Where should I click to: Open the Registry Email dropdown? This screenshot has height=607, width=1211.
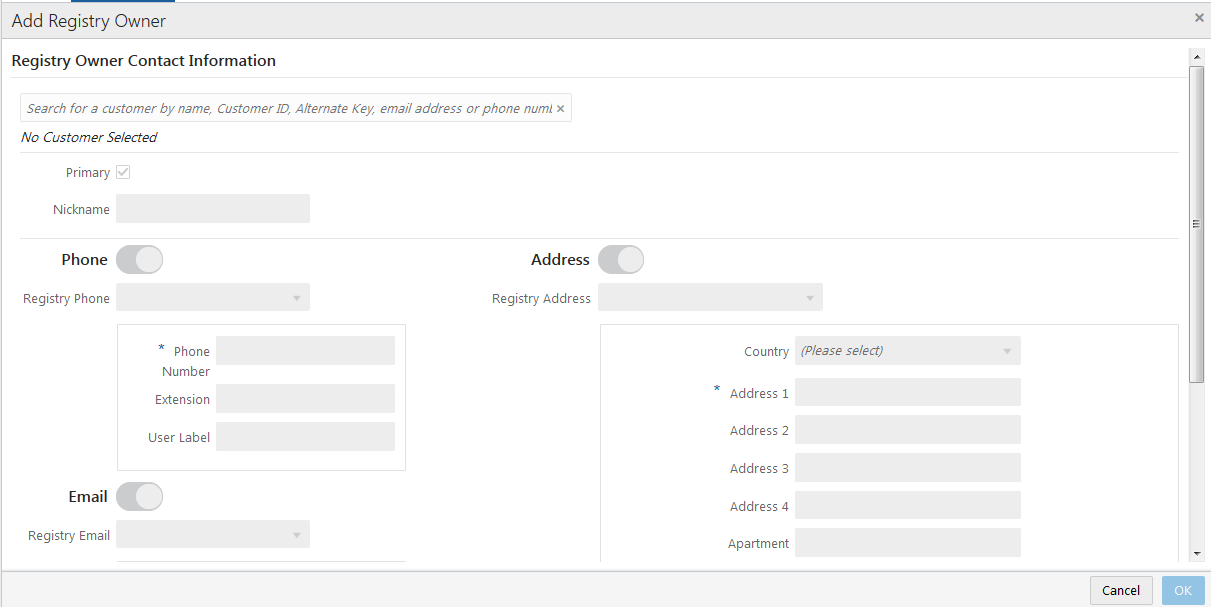point(213,535)
